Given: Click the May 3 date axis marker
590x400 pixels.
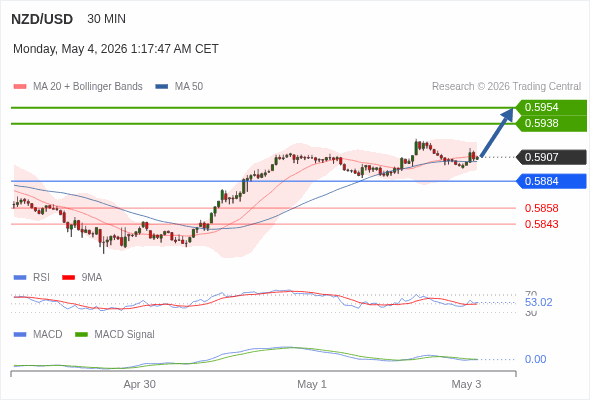Looking at the screenshot, I should click(x=466, y=385).
